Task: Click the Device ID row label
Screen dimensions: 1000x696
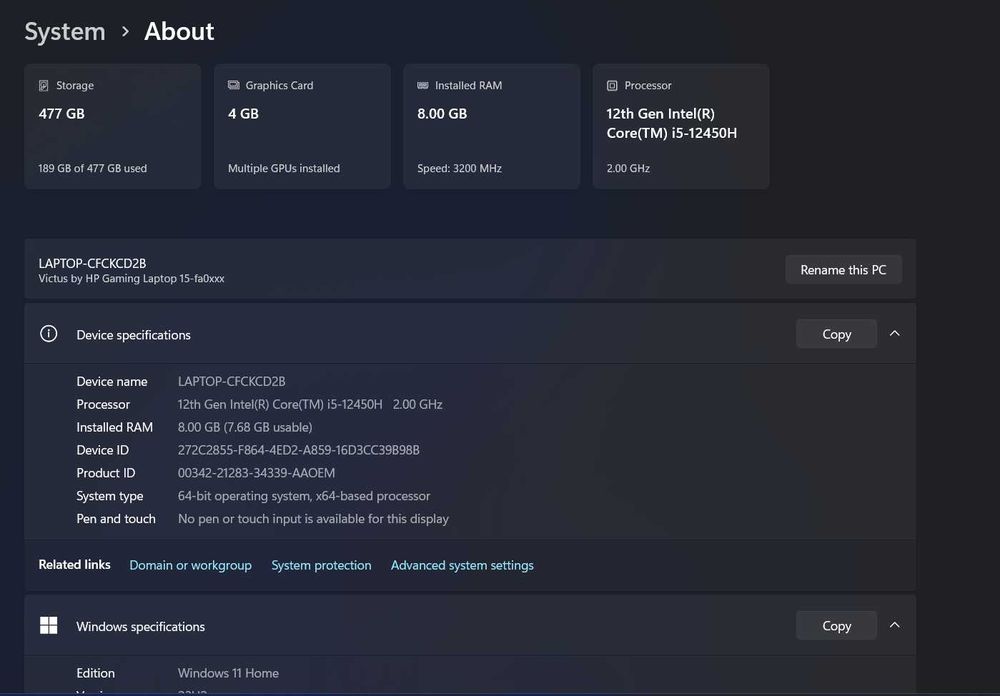Action: pyautogui.click(x=103, y=450)
